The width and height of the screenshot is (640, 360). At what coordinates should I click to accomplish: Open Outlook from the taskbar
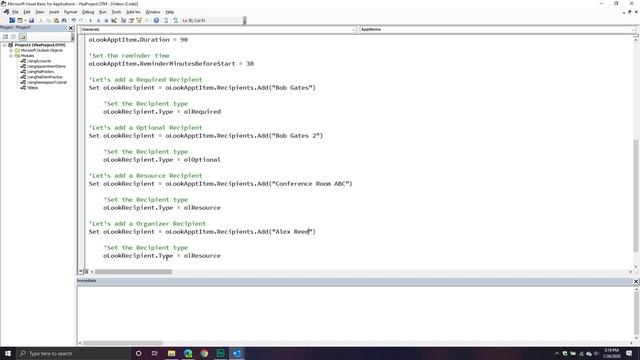pos(237,353)
